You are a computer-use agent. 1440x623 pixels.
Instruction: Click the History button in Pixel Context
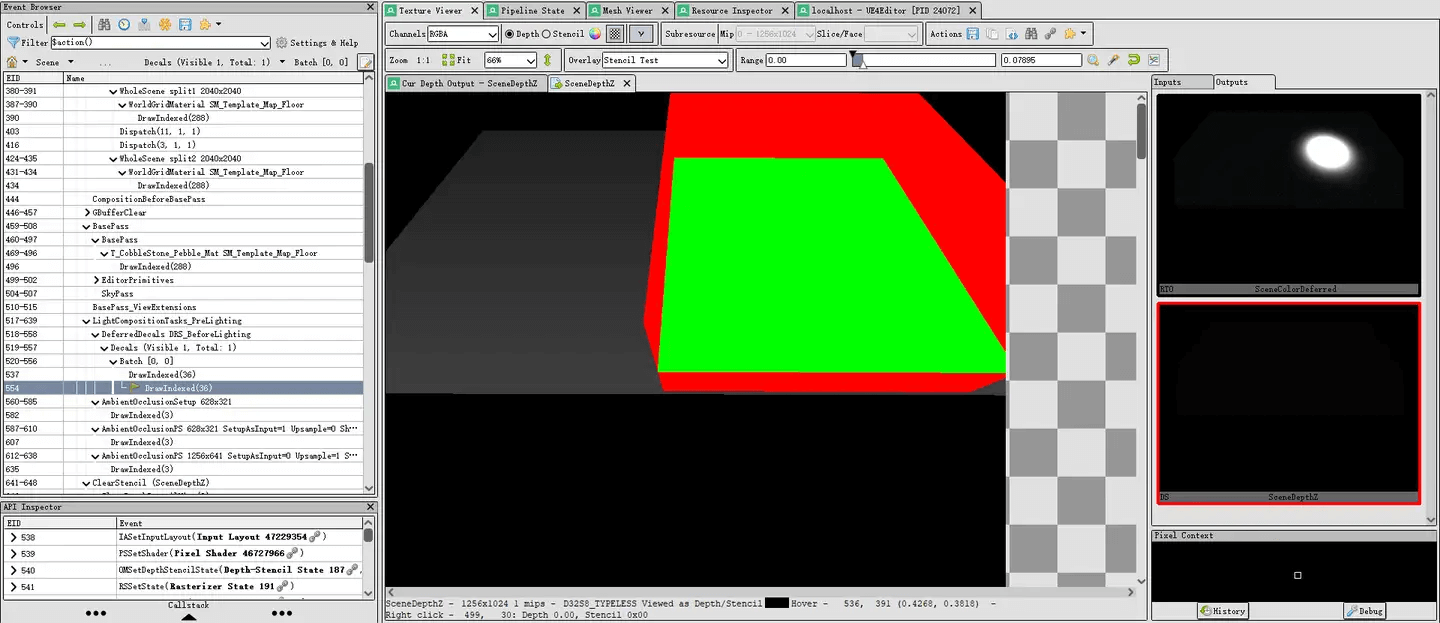(x=1223, y=611)
